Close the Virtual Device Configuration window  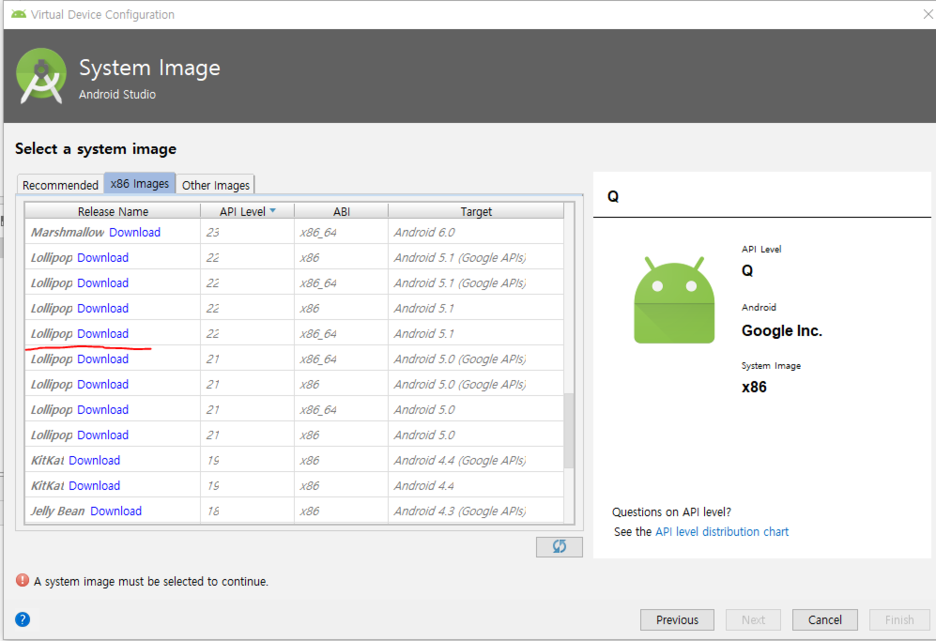(928, 14)
